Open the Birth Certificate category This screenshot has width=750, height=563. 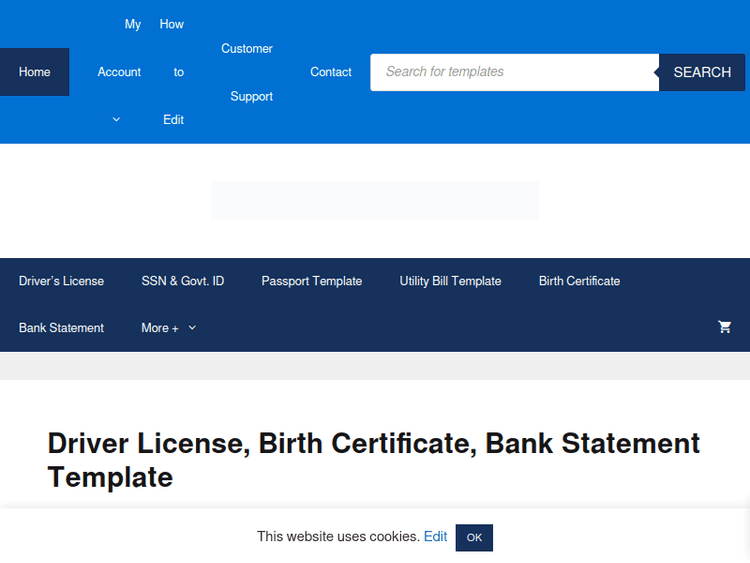[579, 281]
